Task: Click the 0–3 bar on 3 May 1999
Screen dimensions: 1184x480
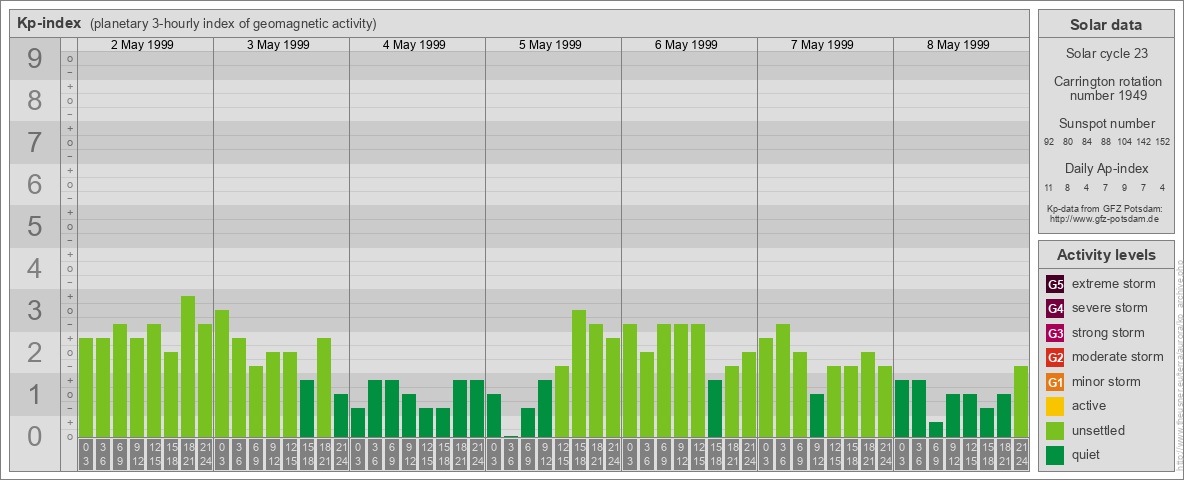Action: [x=222, y=374]
